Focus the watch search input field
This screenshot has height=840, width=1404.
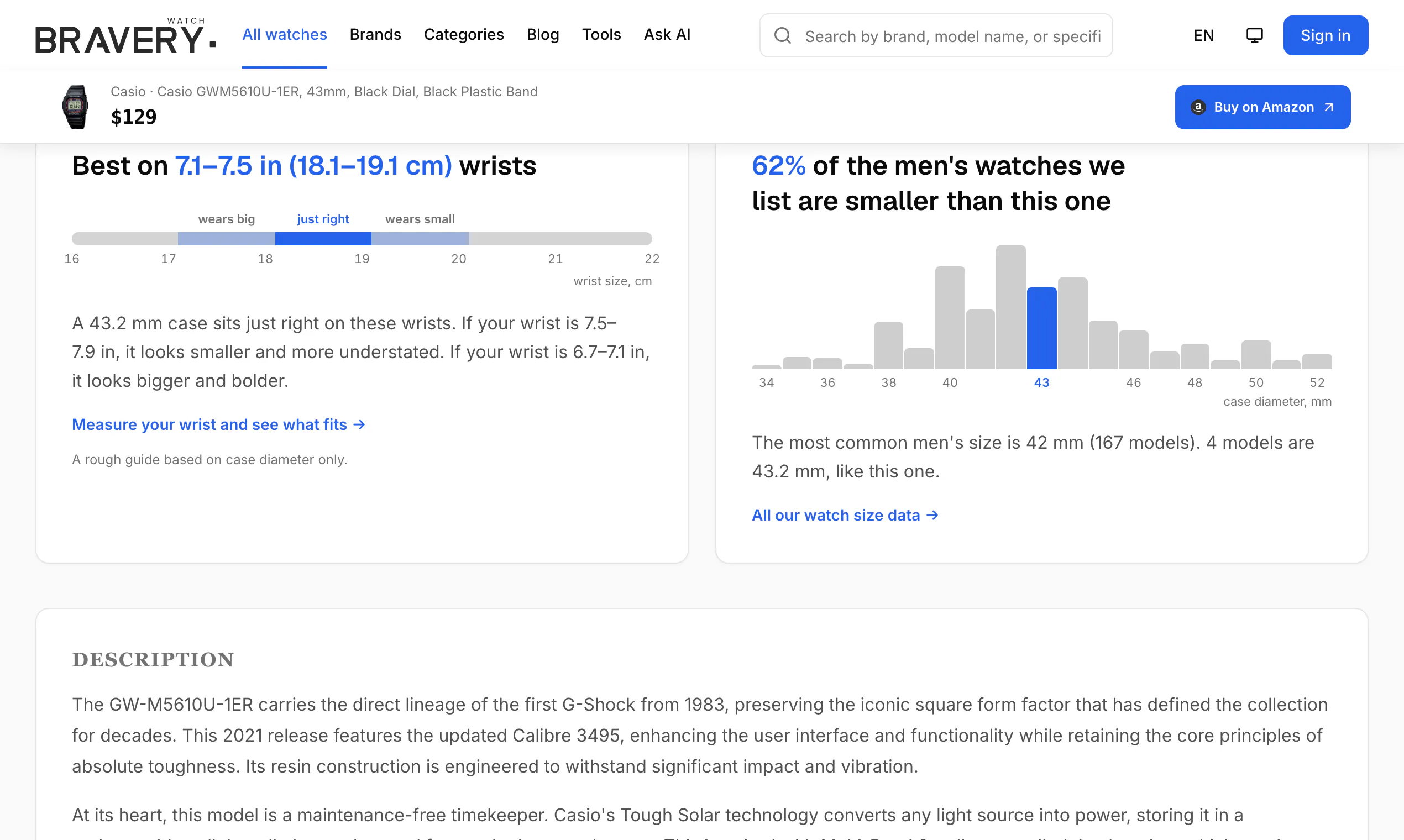(936, 36)
